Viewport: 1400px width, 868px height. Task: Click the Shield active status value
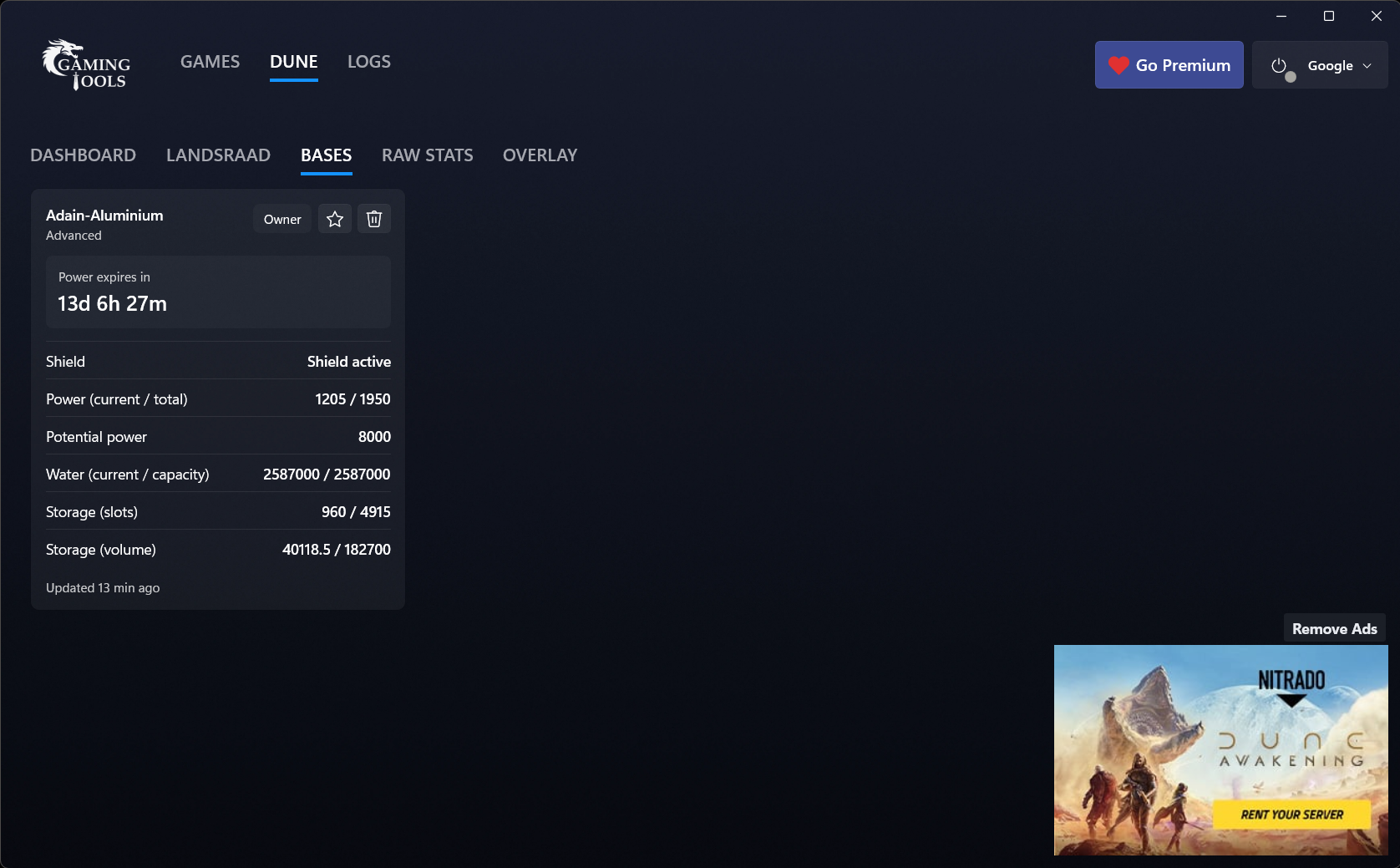(x=348, y=362)
